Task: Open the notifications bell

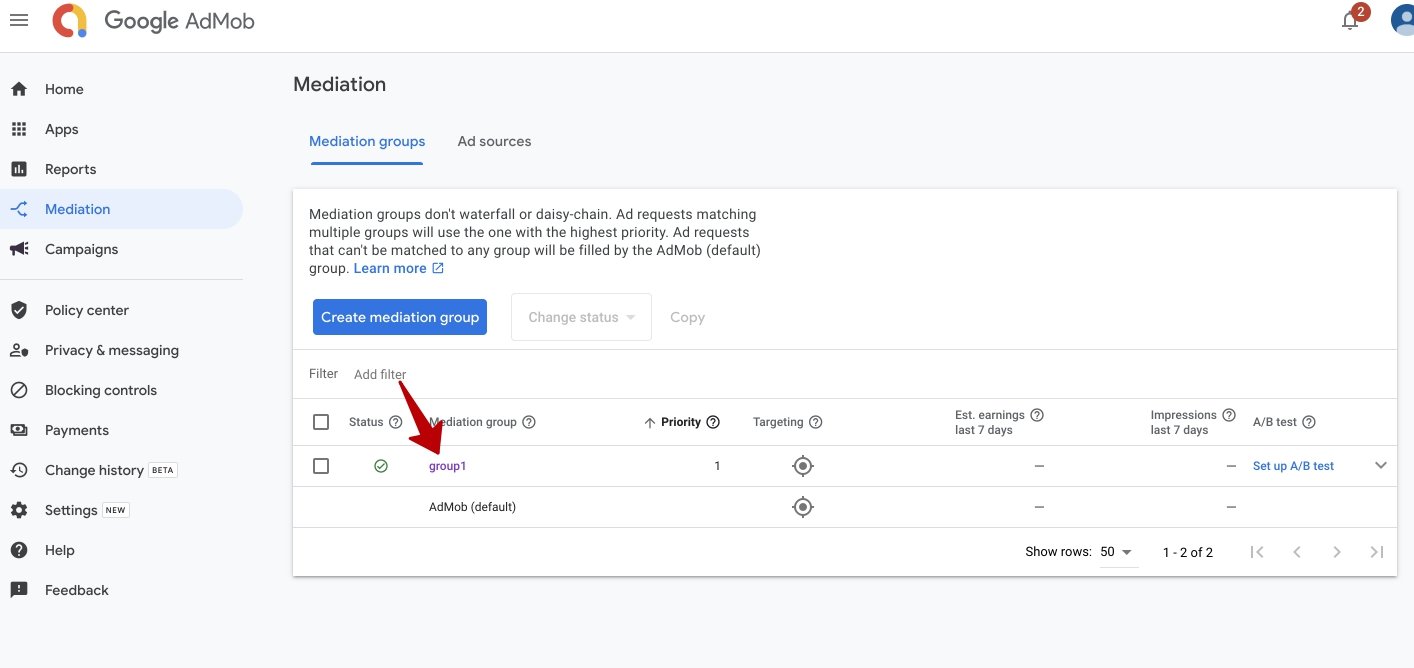Action: point(1350,21)
